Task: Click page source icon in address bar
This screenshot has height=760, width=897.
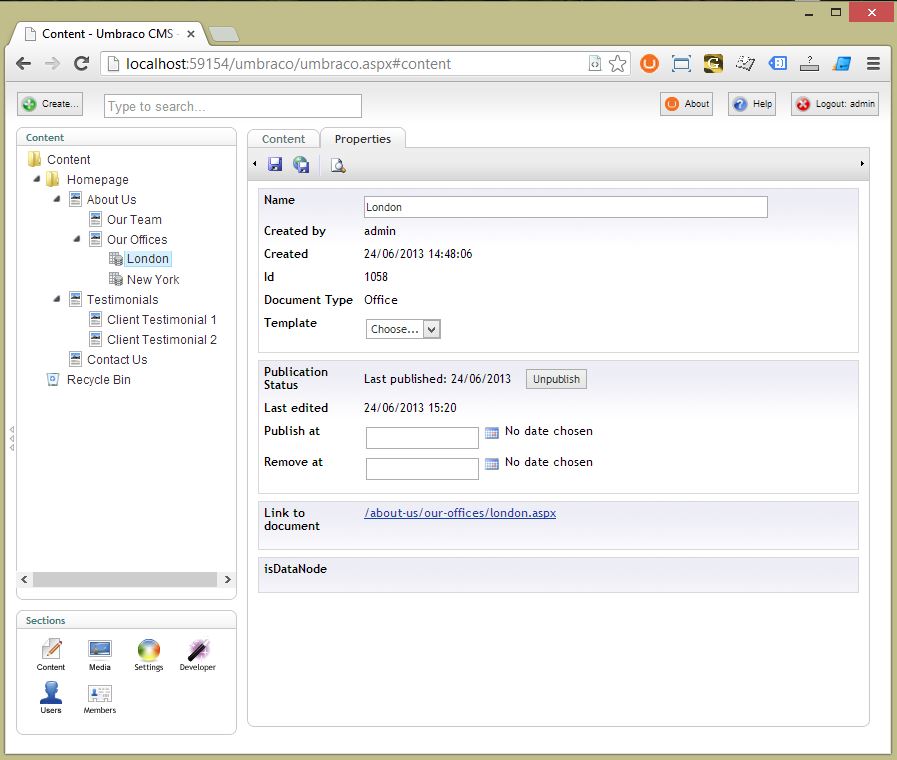Action: 594,63
